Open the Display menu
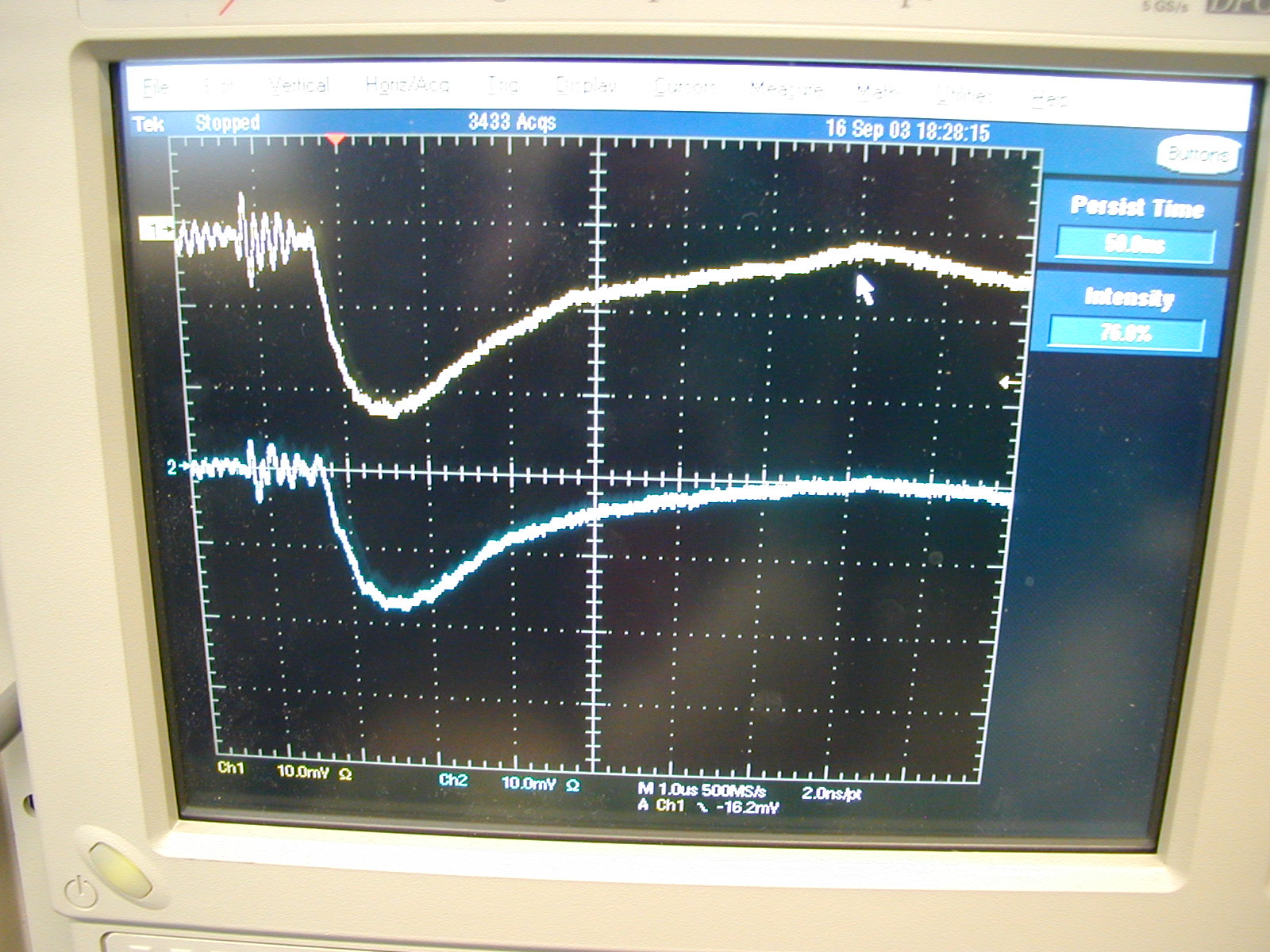The image size is (1270, 952). point(587,85)
